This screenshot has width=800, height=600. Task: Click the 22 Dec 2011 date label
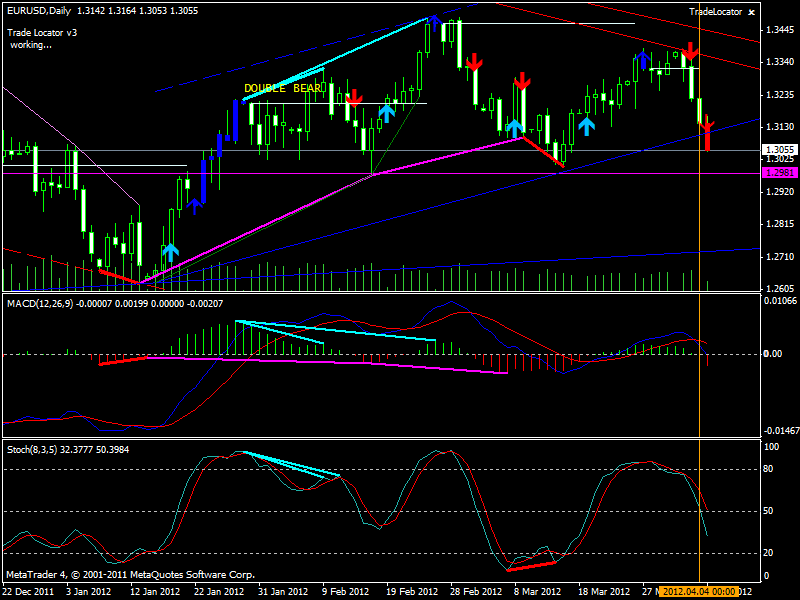click(28, 592)
